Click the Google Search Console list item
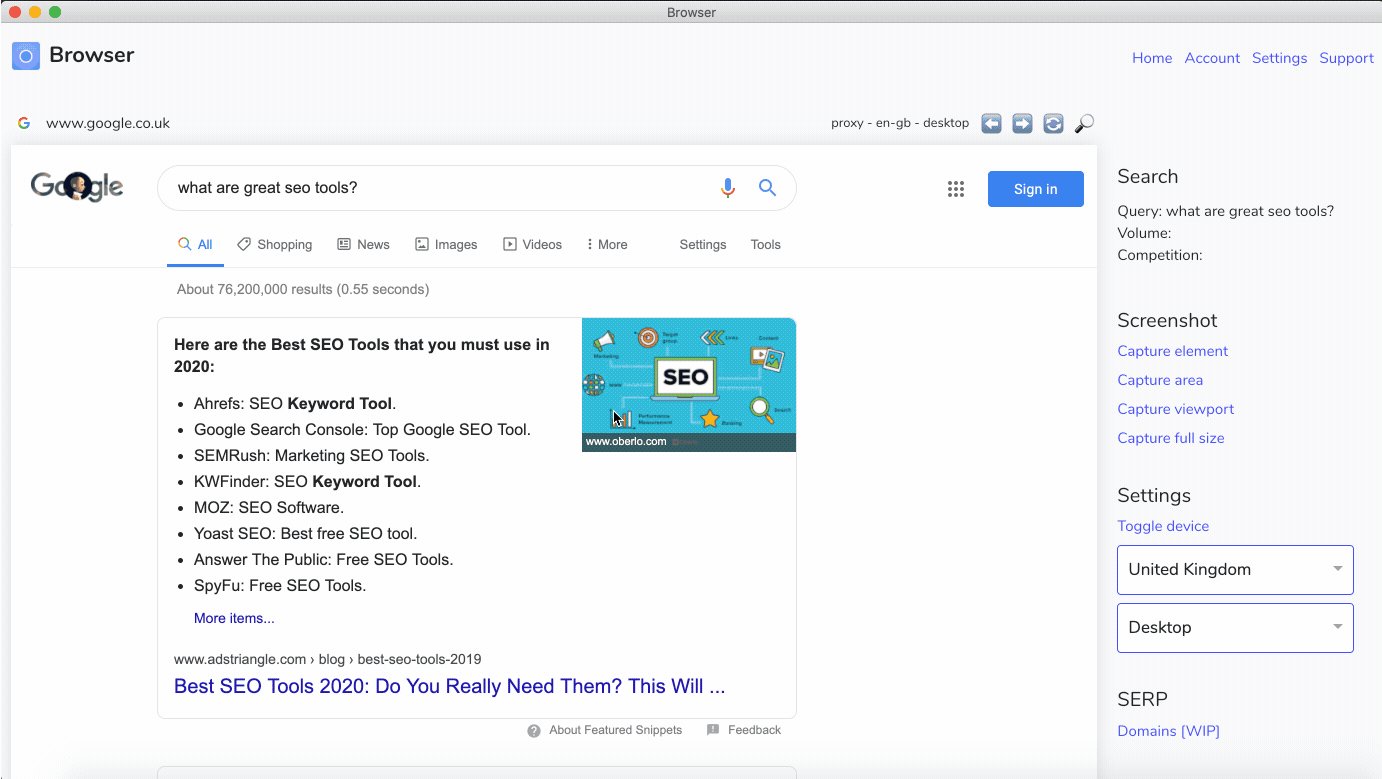 [x=362, y=430]
